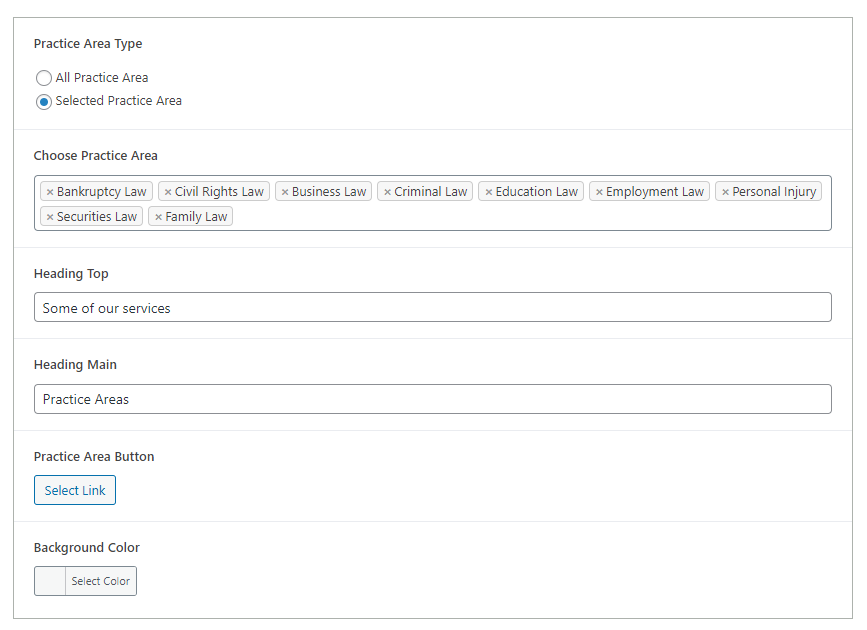Image resolution: width=867 pixels, height=630 pixels.
Task: Select the All Practice Area radio option
Action: pos(44,78)
